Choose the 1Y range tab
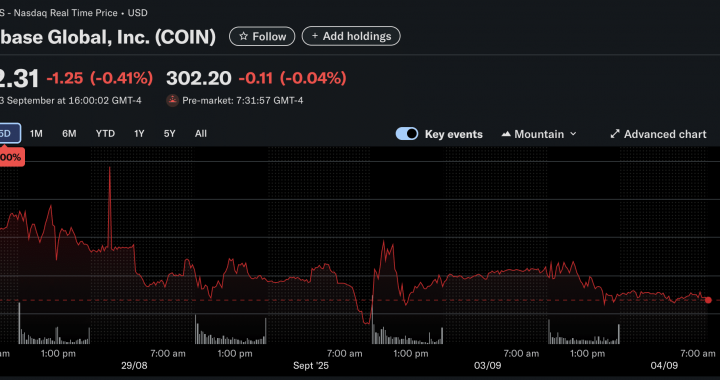 tap(139, 134)
